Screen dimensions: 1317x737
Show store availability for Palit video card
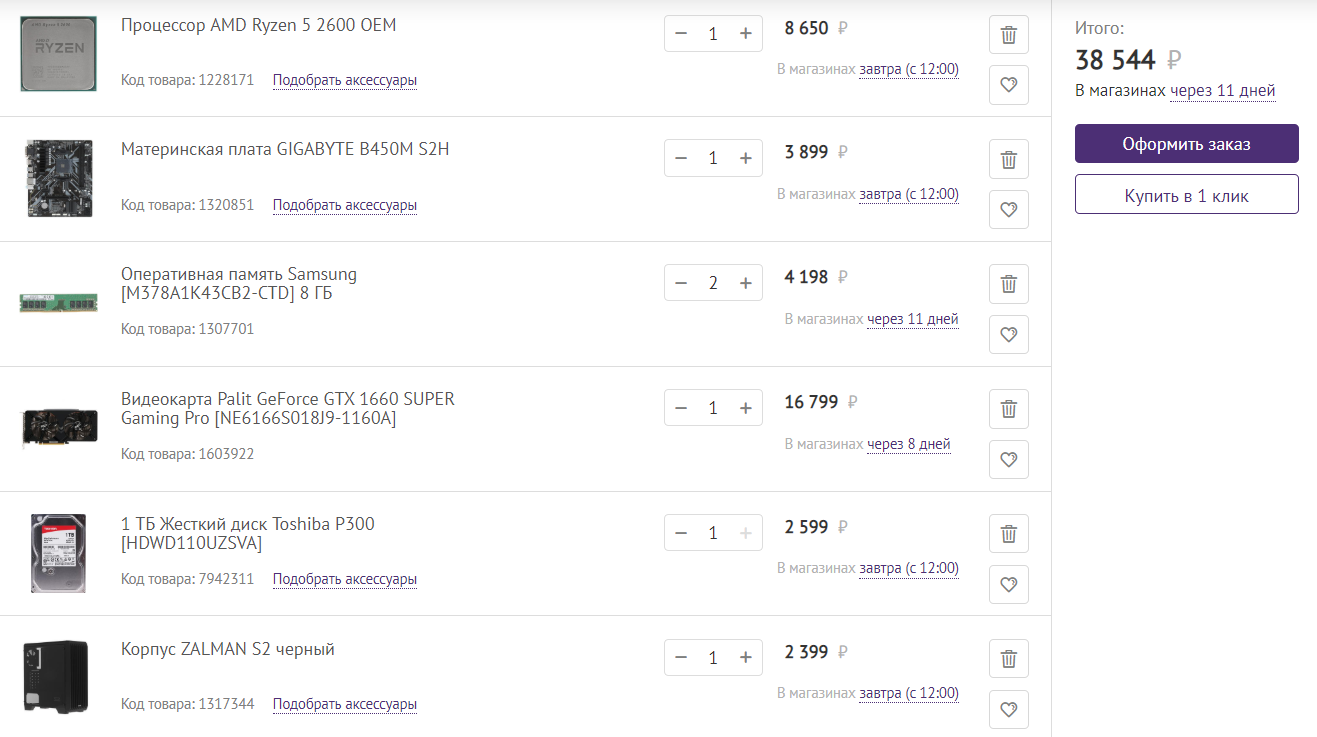[908, 444]
